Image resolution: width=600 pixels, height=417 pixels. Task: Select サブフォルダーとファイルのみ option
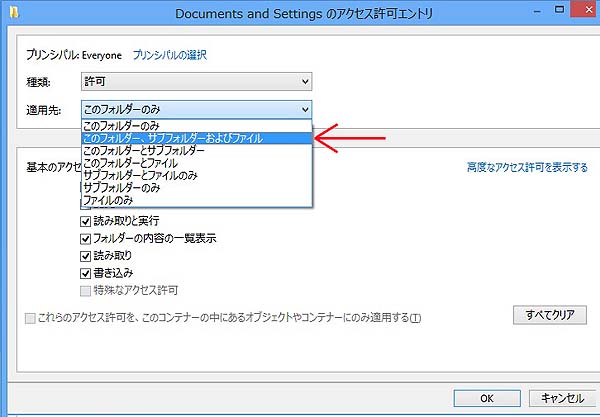point(140,175)
